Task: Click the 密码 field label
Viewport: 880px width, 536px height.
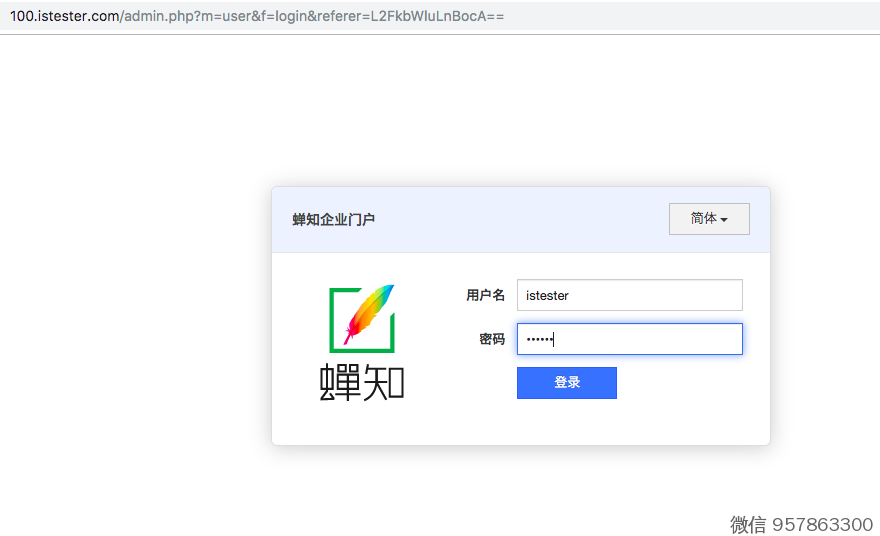Action: (492, 339)
